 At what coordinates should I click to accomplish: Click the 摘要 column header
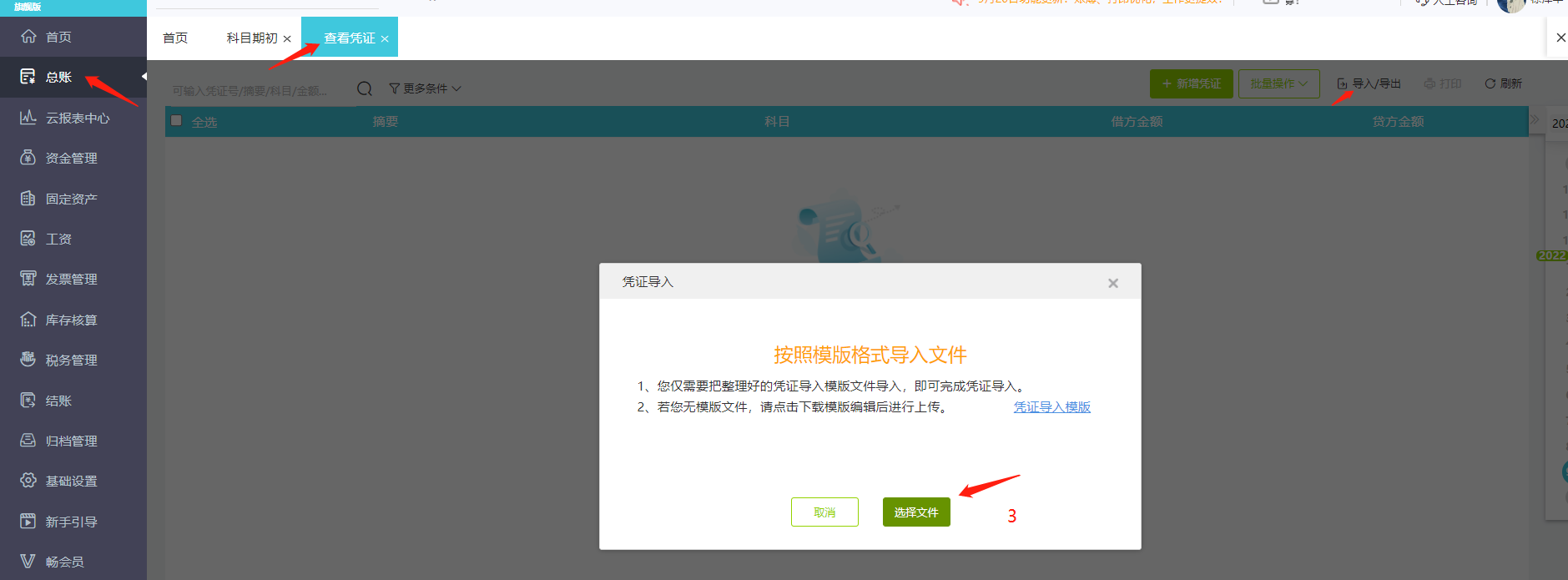point(385,122)
